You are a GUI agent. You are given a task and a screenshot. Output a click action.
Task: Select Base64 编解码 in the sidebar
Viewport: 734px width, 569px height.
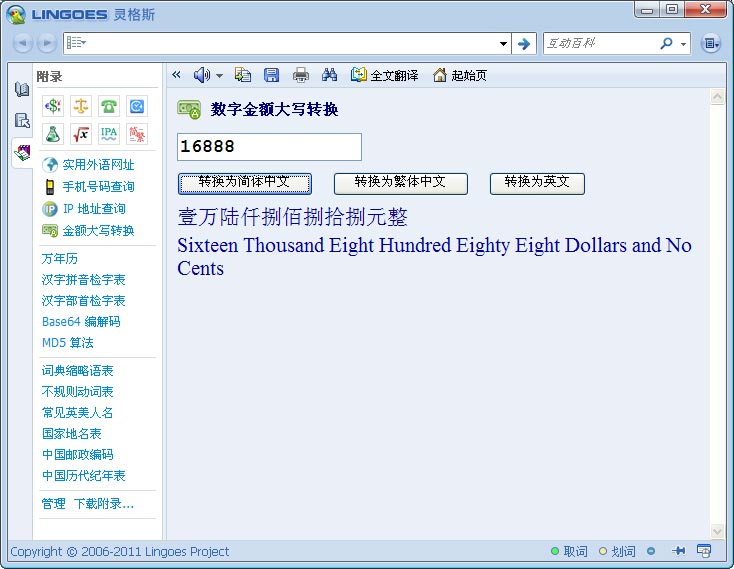[81, 322]
